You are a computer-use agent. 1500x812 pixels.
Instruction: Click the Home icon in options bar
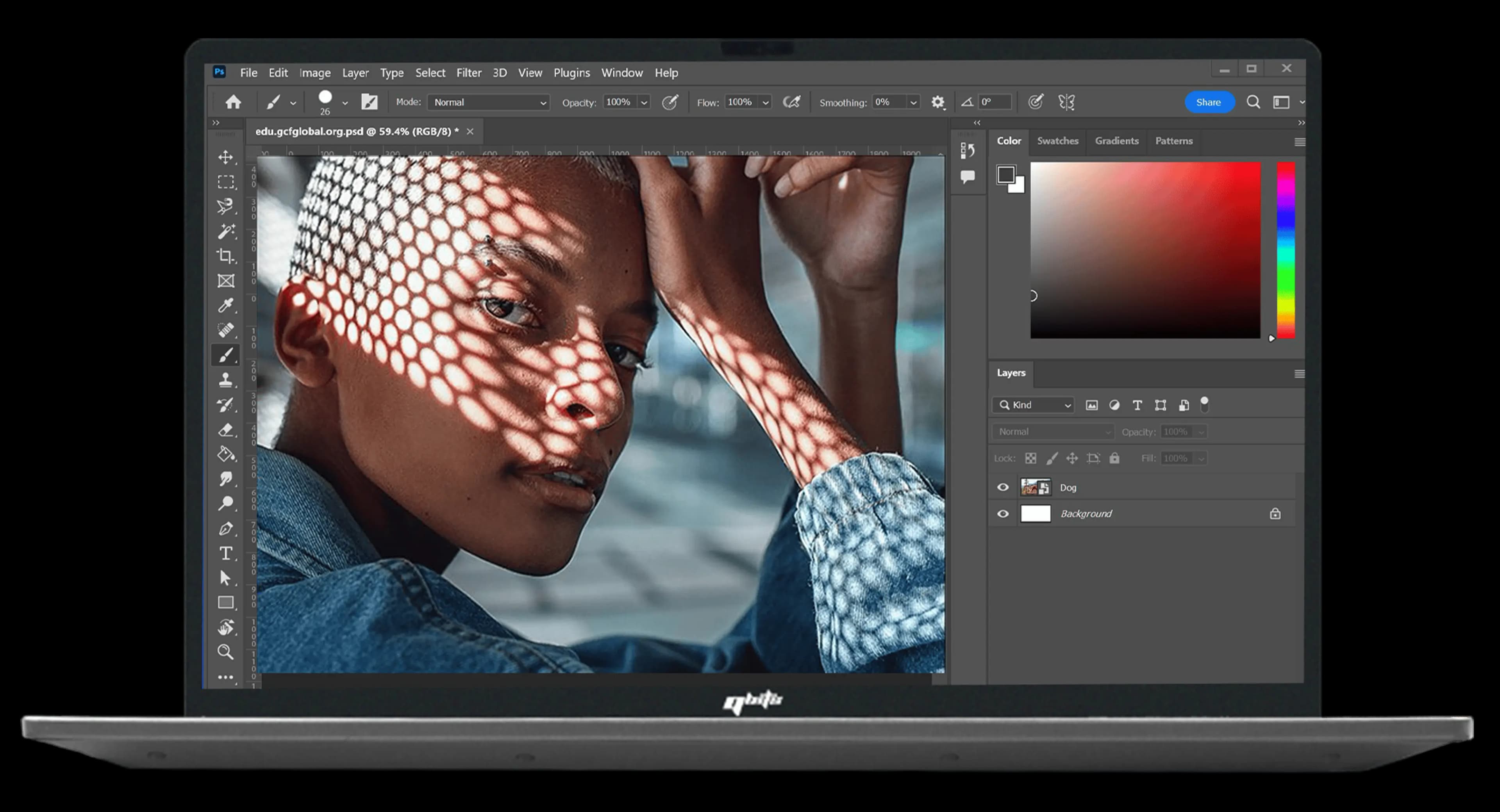tap(233, 102)
